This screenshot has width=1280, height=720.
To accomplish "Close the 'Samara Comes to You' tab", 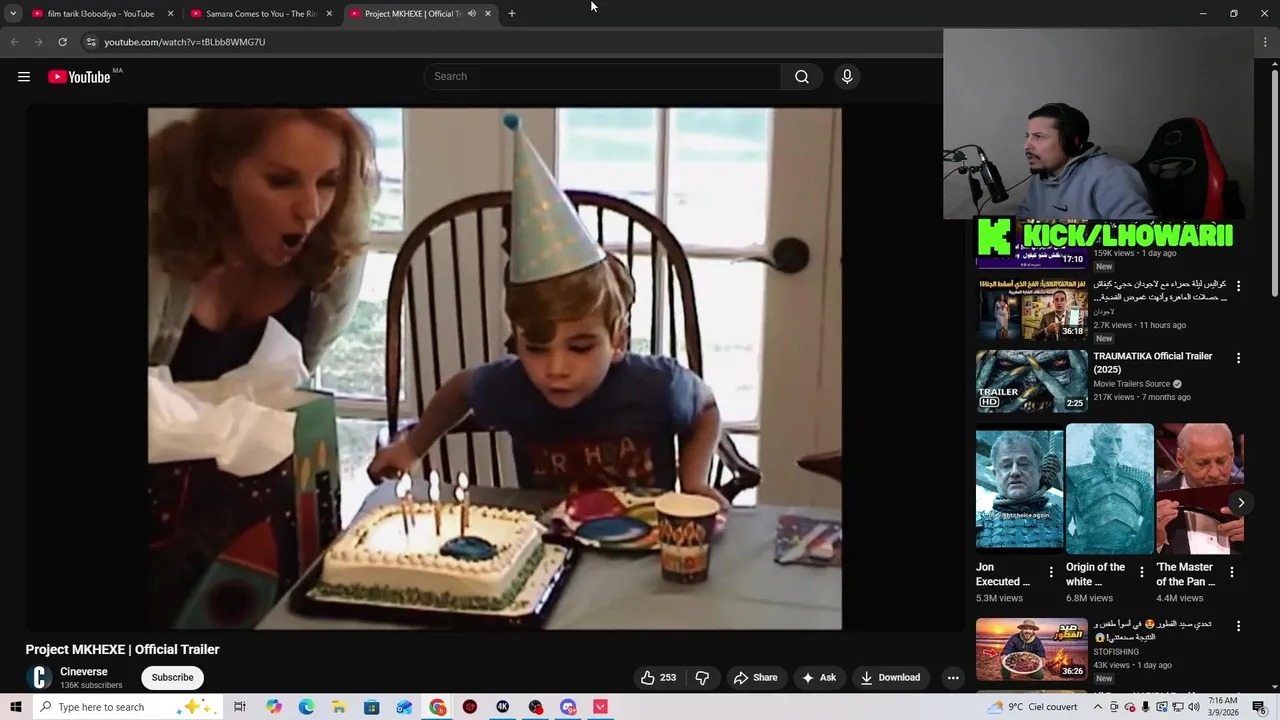I will coord(329,14).
